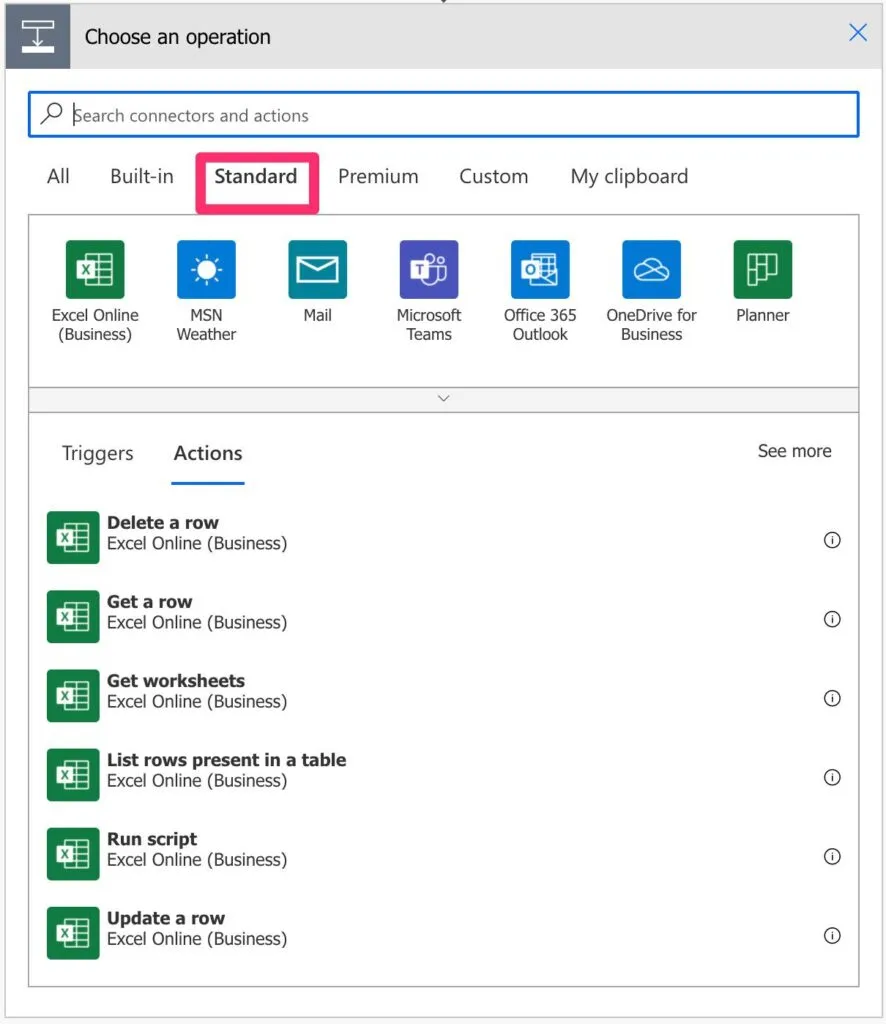Switch to the Premium tab

(378, 177)
